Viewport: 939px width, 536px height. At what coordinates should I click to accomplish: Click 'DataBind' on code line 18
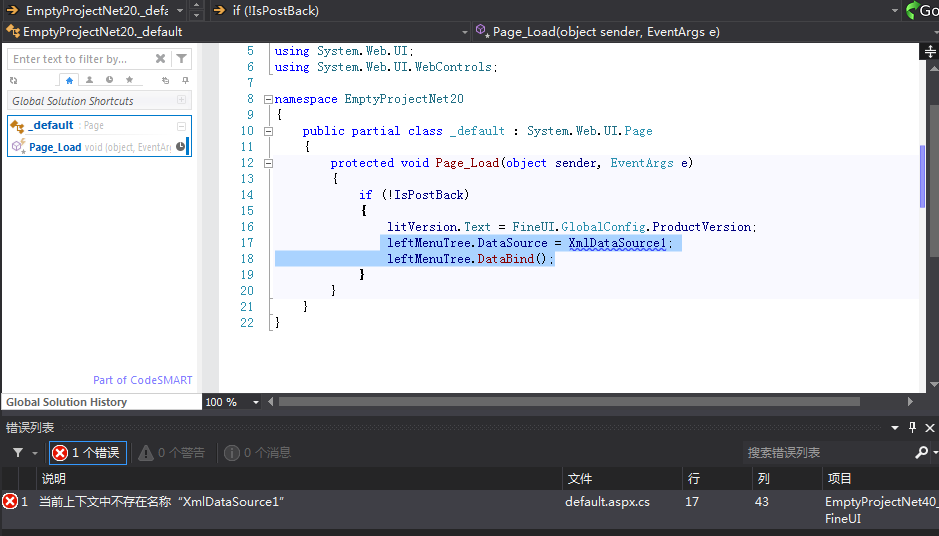click(505, 259)
